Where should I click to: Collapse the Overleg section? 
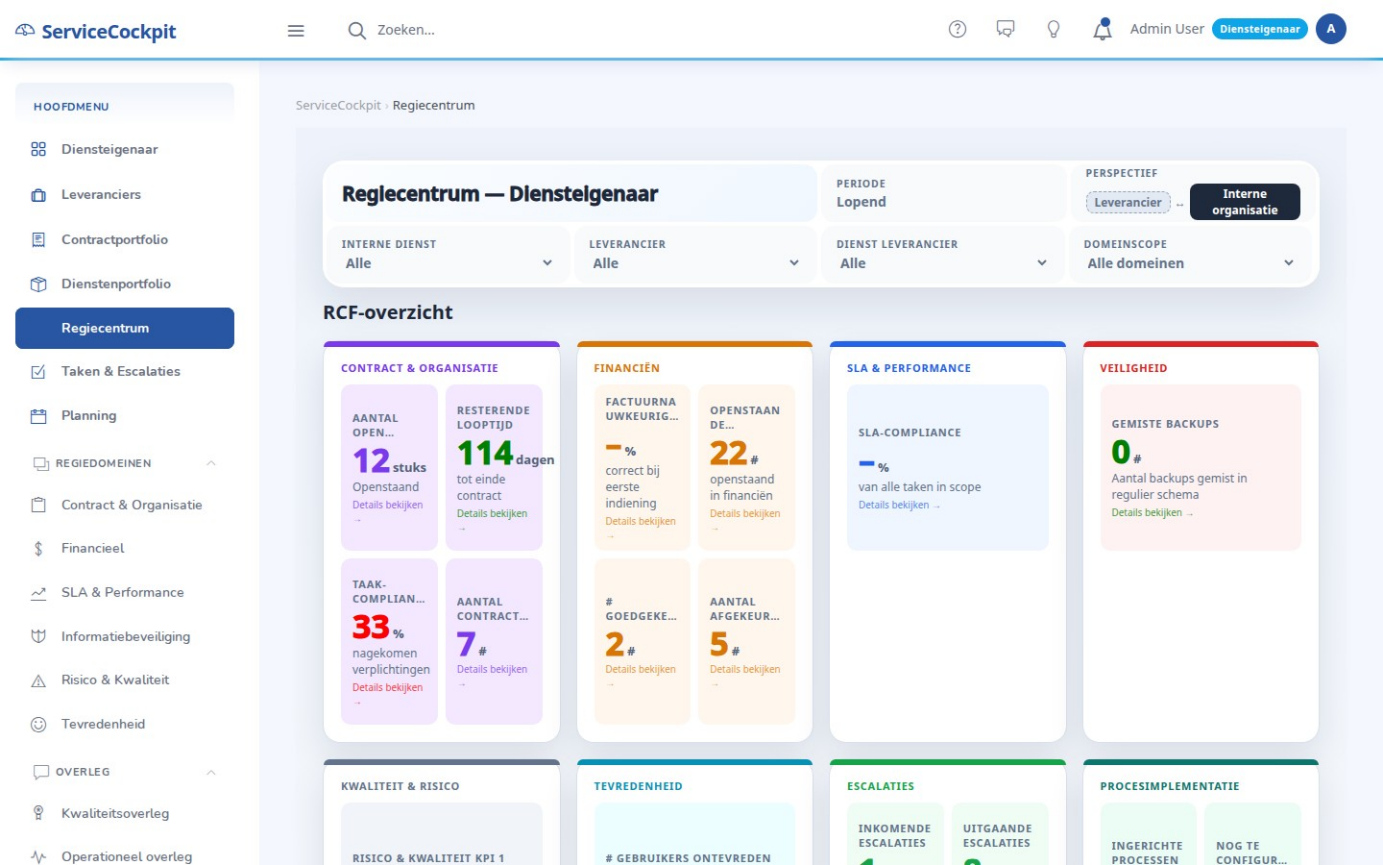pyautogui.click(x=210, y=772)
